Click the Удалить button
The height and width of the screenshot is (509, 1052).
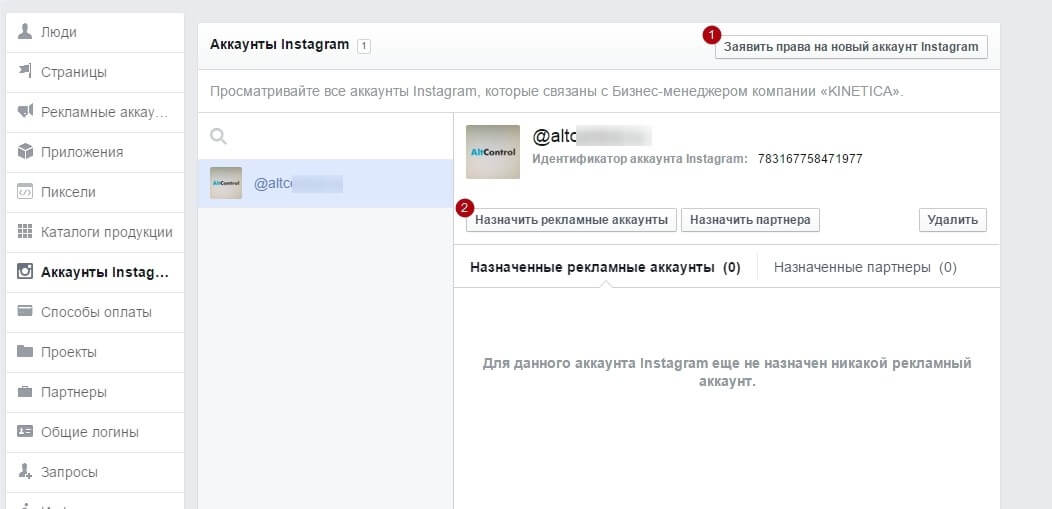pos(953,220)
